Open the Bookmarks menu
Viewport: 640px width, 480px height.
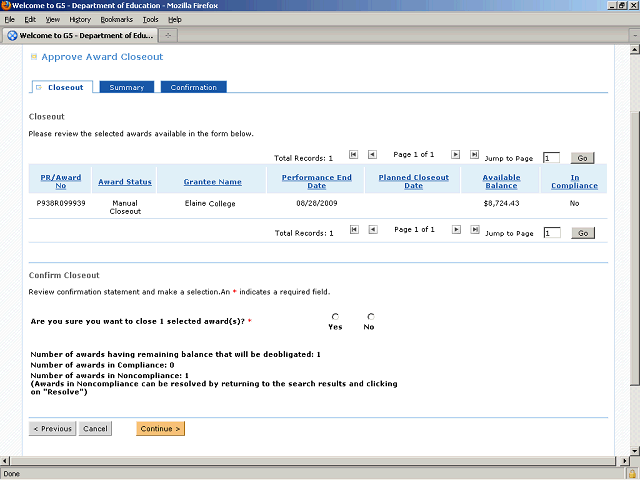click(117, 20)
